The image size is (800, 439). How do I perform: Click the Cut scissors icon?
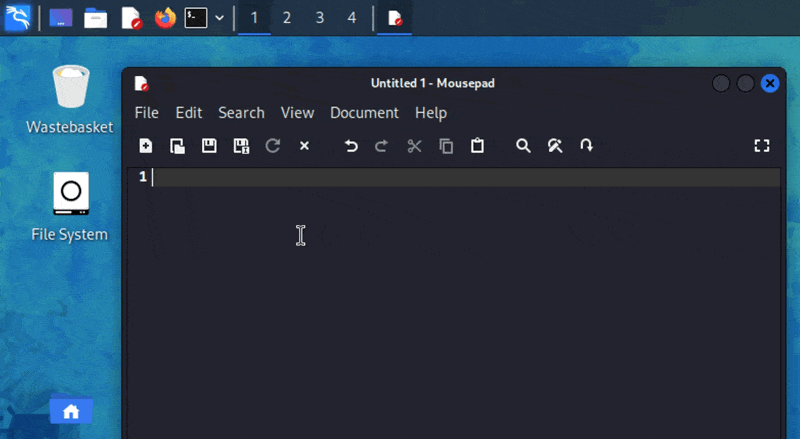coord(414,146)
